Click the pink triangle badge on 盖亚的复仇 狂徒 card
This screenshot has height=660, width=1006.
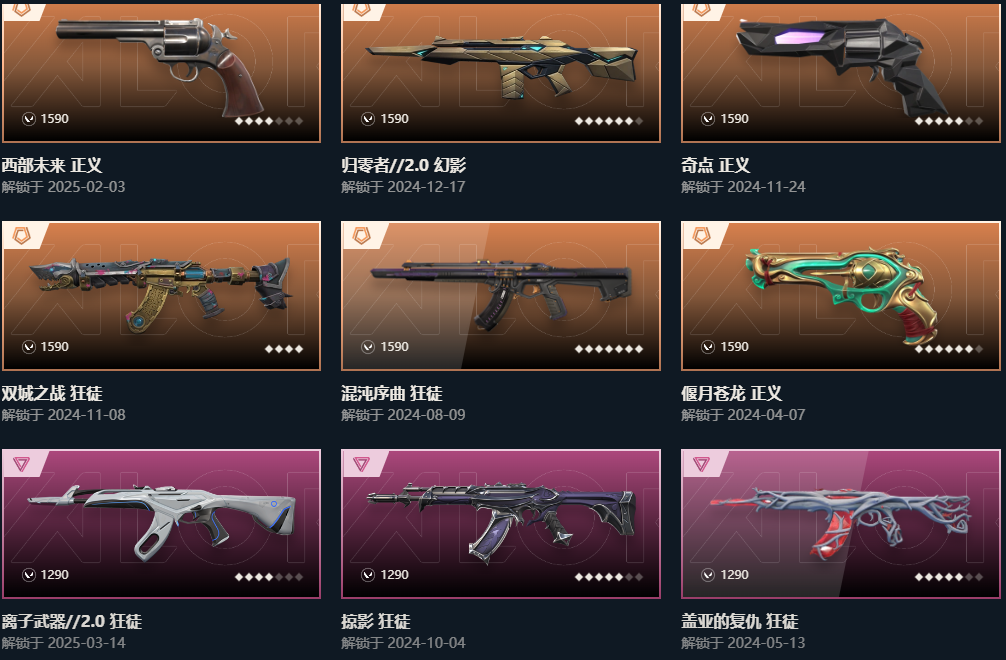click(x=701, y=464)
